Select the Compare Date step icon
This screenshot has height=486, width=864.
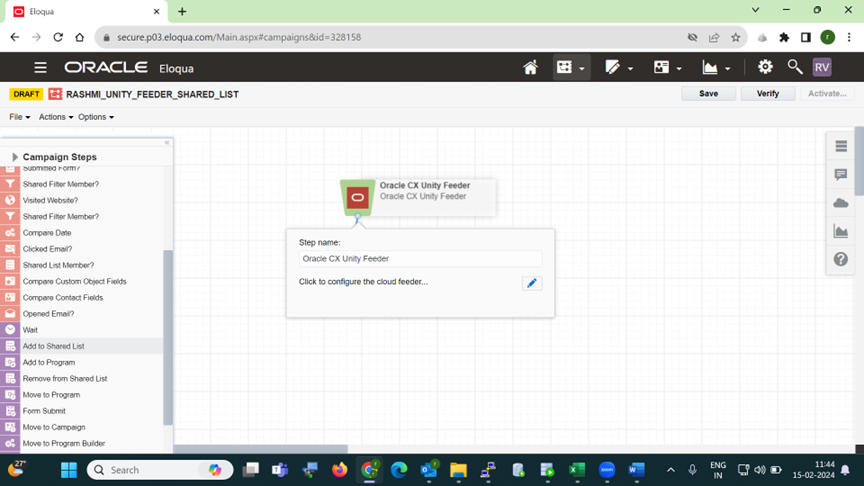coord(10,233)
